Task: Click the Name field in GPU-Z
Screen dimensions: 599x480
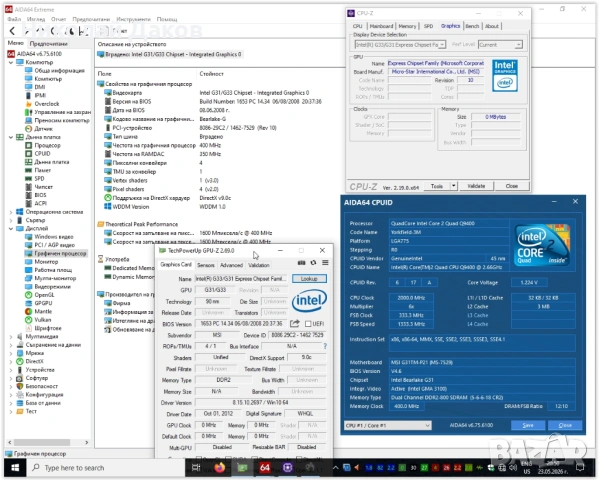Action: coord(241,279)
